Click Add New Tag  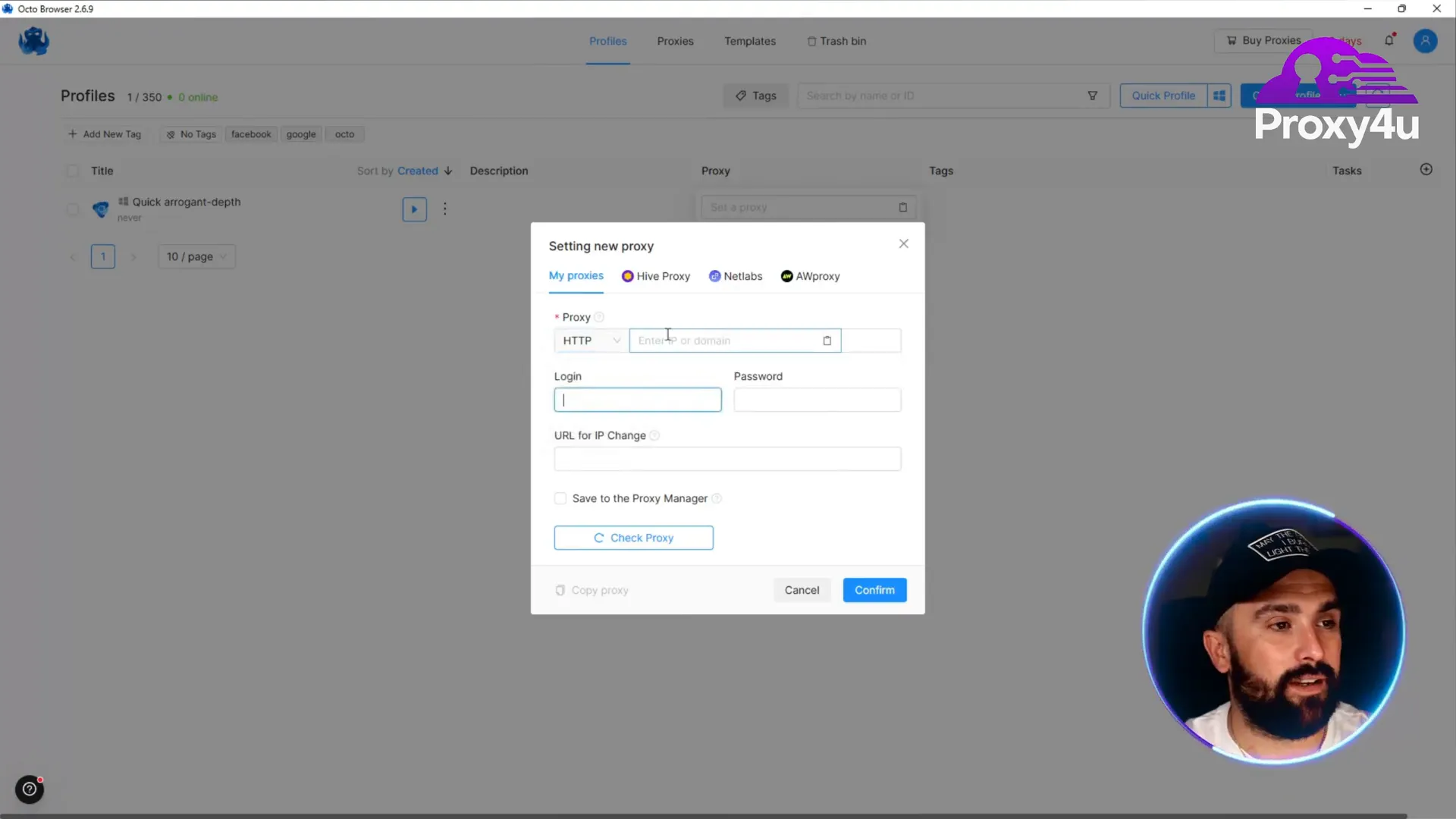105,134
